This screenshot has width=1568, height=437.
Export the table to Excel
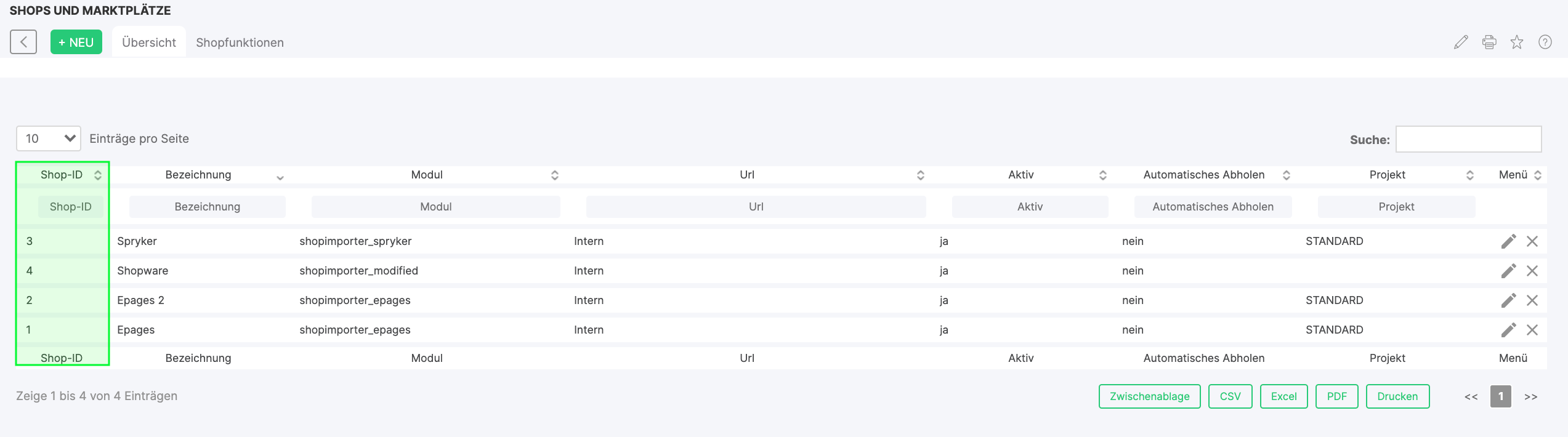pyautogui.click(x=1283, y=396)
